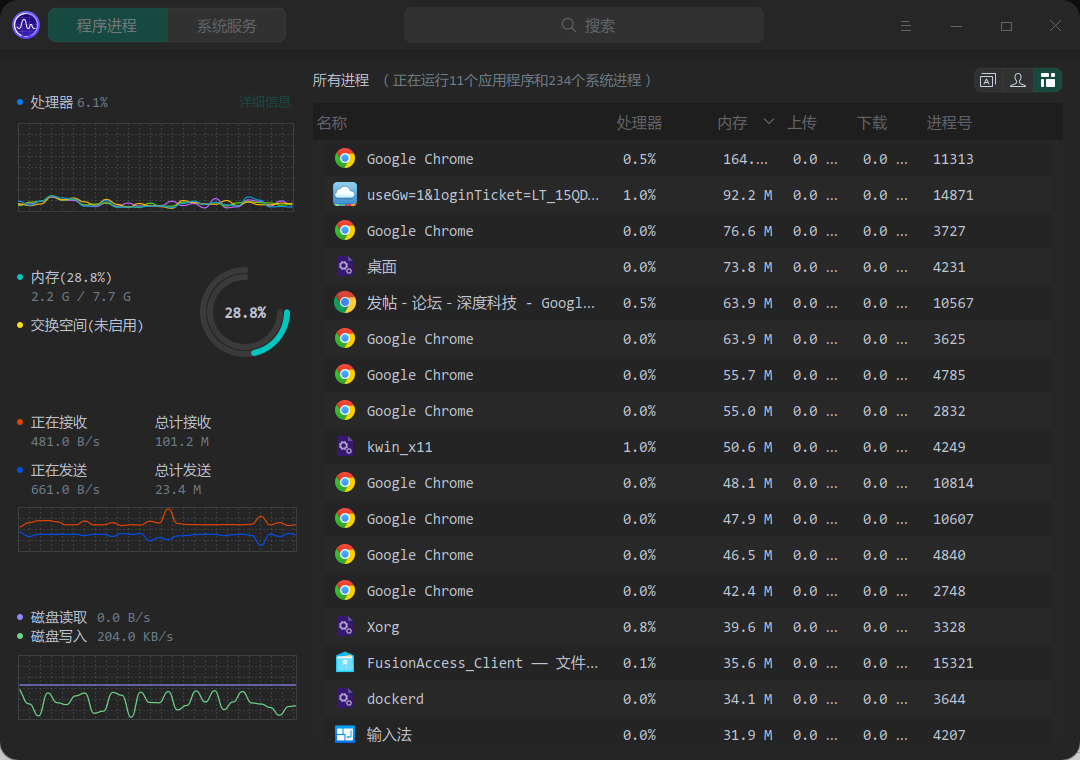Click process ID 15321
Image resolution: width=1080 pixels, height=760 pixels.
953,663
